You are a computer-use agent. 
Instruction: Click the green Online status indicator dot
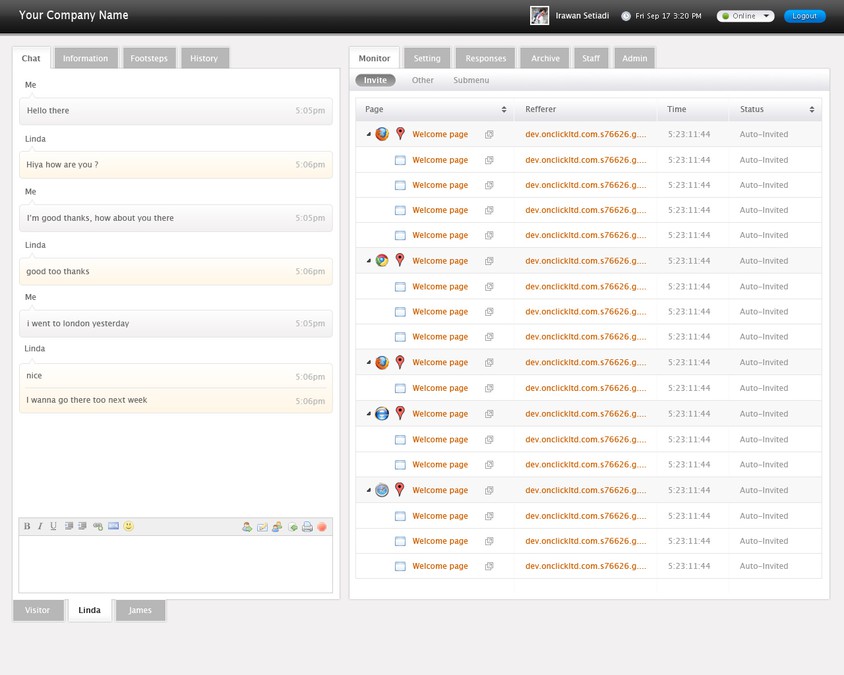[x=728, y=16]
